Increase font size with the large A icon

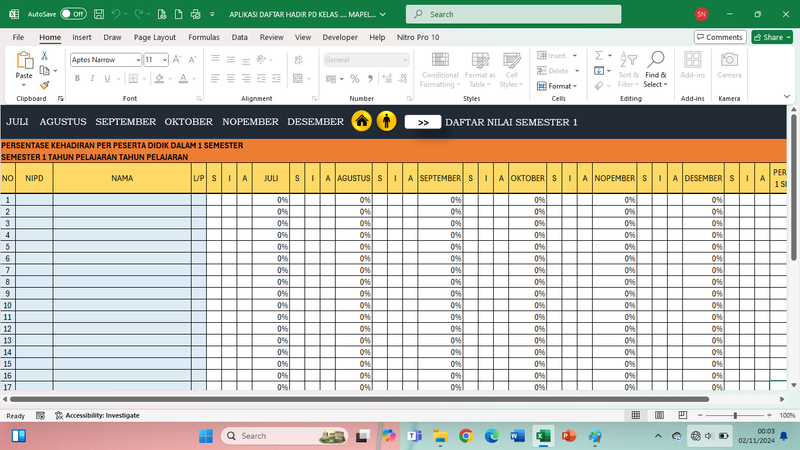177,60
